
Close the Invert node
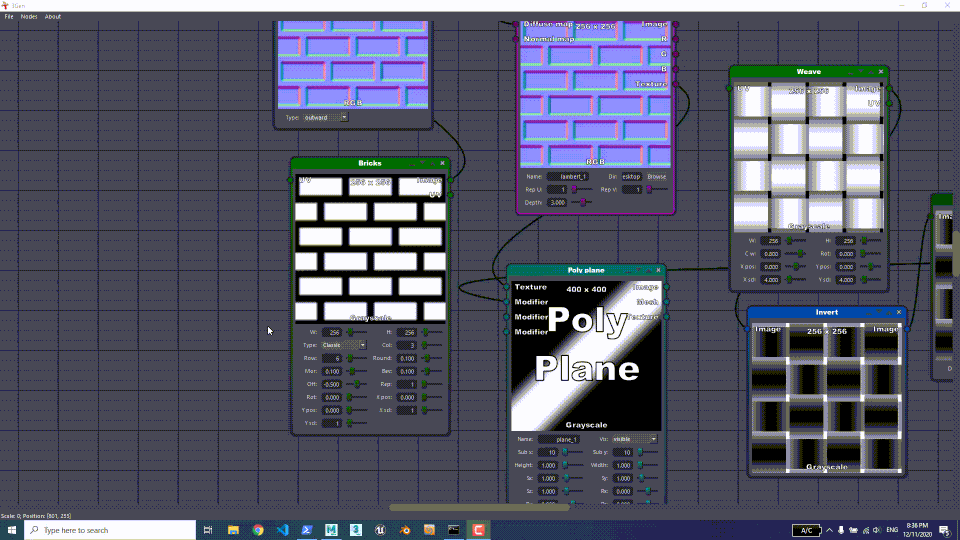[x=898, y=312]
